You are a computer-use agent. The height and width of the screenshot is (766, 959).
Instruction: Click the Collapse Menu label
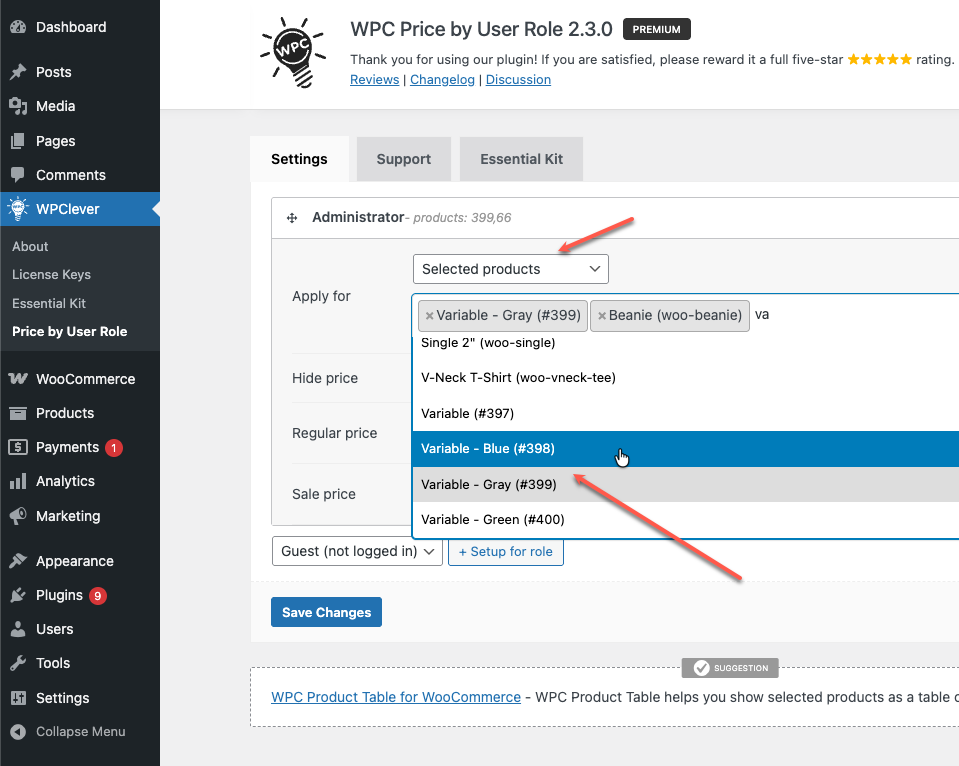click(81, 732)
